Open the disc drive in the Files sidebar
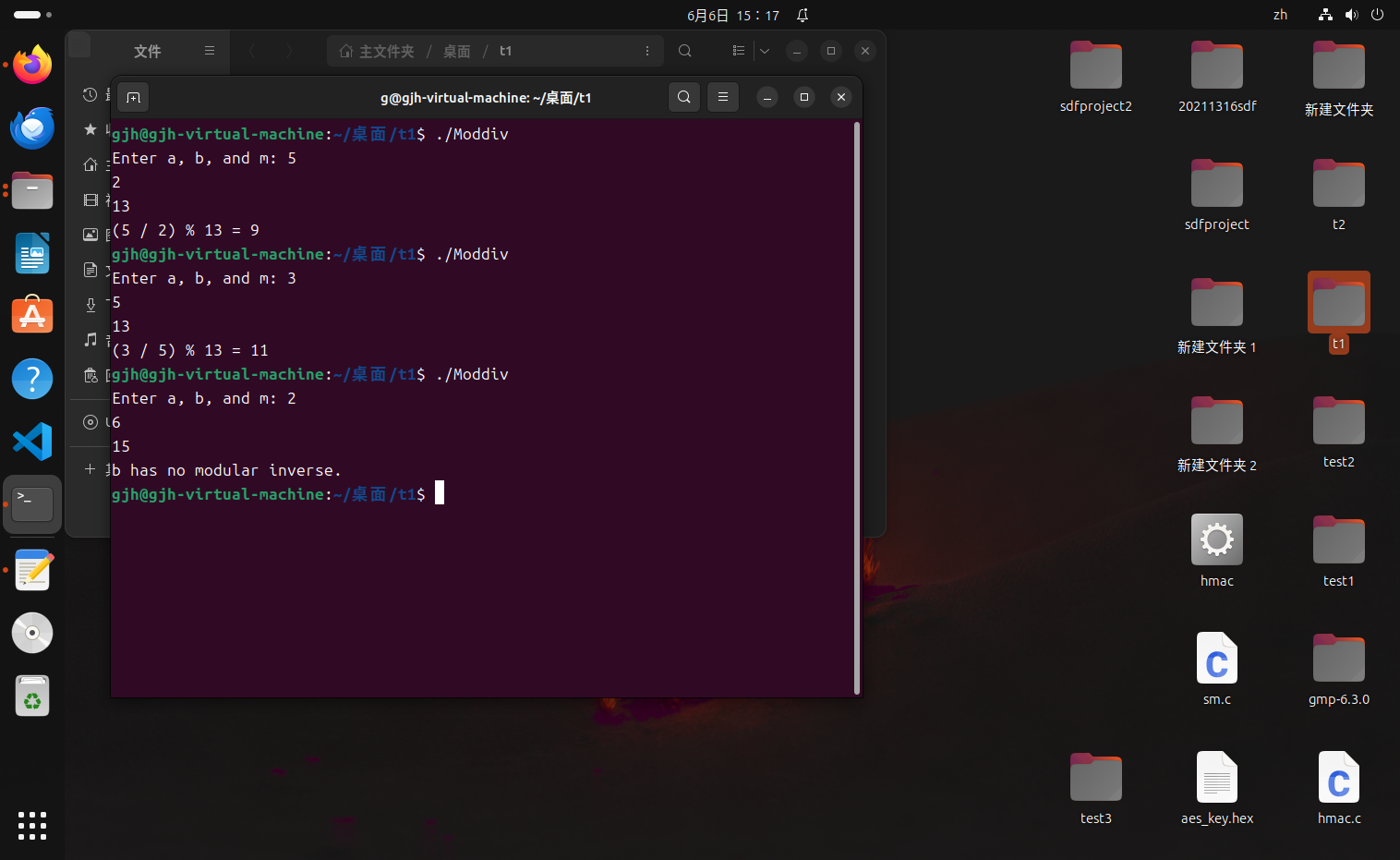This screenshot has height=860, width=1400. point(91,422)
